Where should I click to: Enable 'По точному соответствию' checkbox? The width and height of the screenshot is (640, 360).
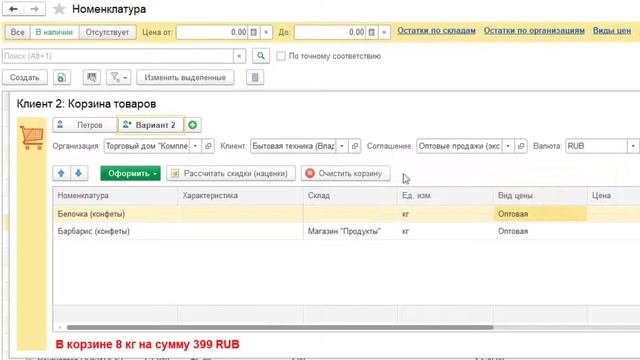pyautogui.click(x=281, y=56)
